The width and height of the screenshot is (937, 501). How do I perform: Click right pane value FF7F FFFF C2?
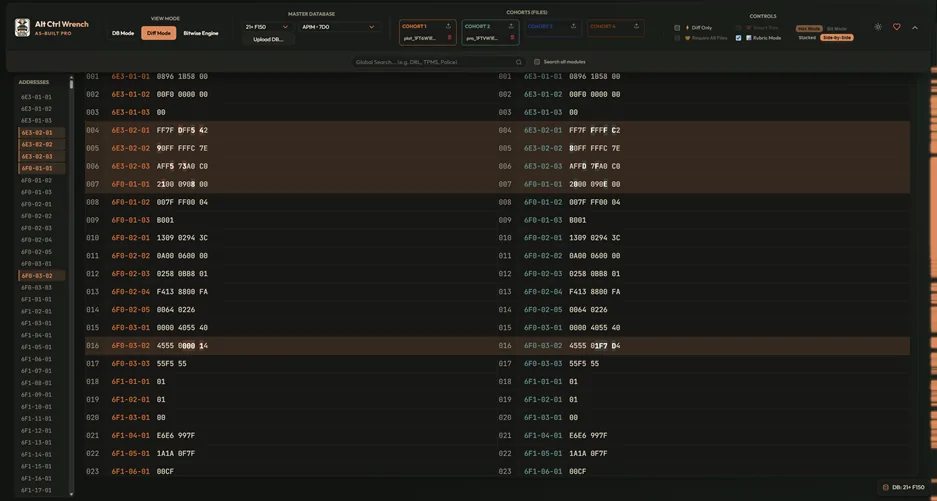[595, 130]
